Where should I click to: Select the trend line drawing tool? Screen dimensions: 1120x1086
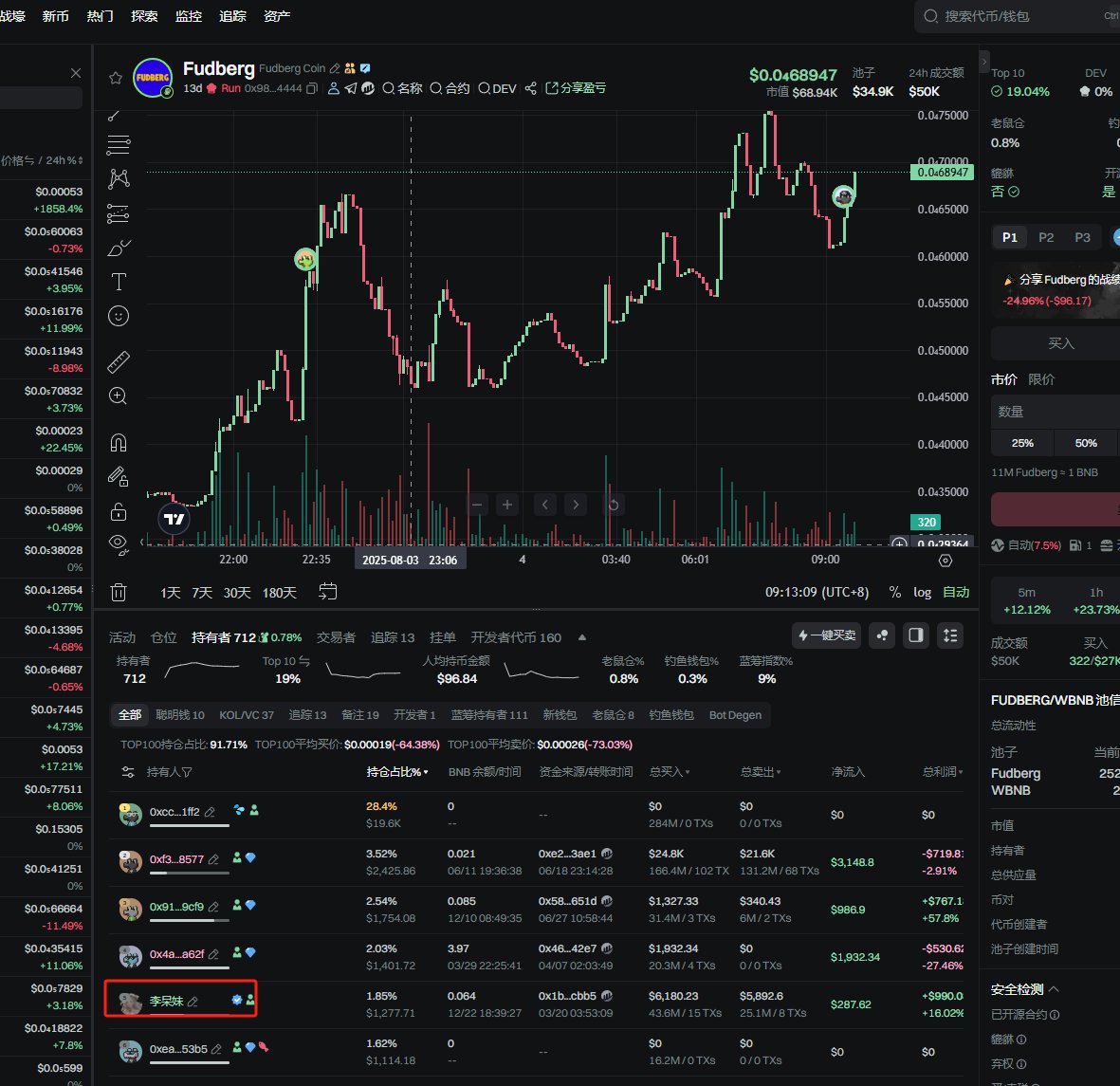pos(115,115)
